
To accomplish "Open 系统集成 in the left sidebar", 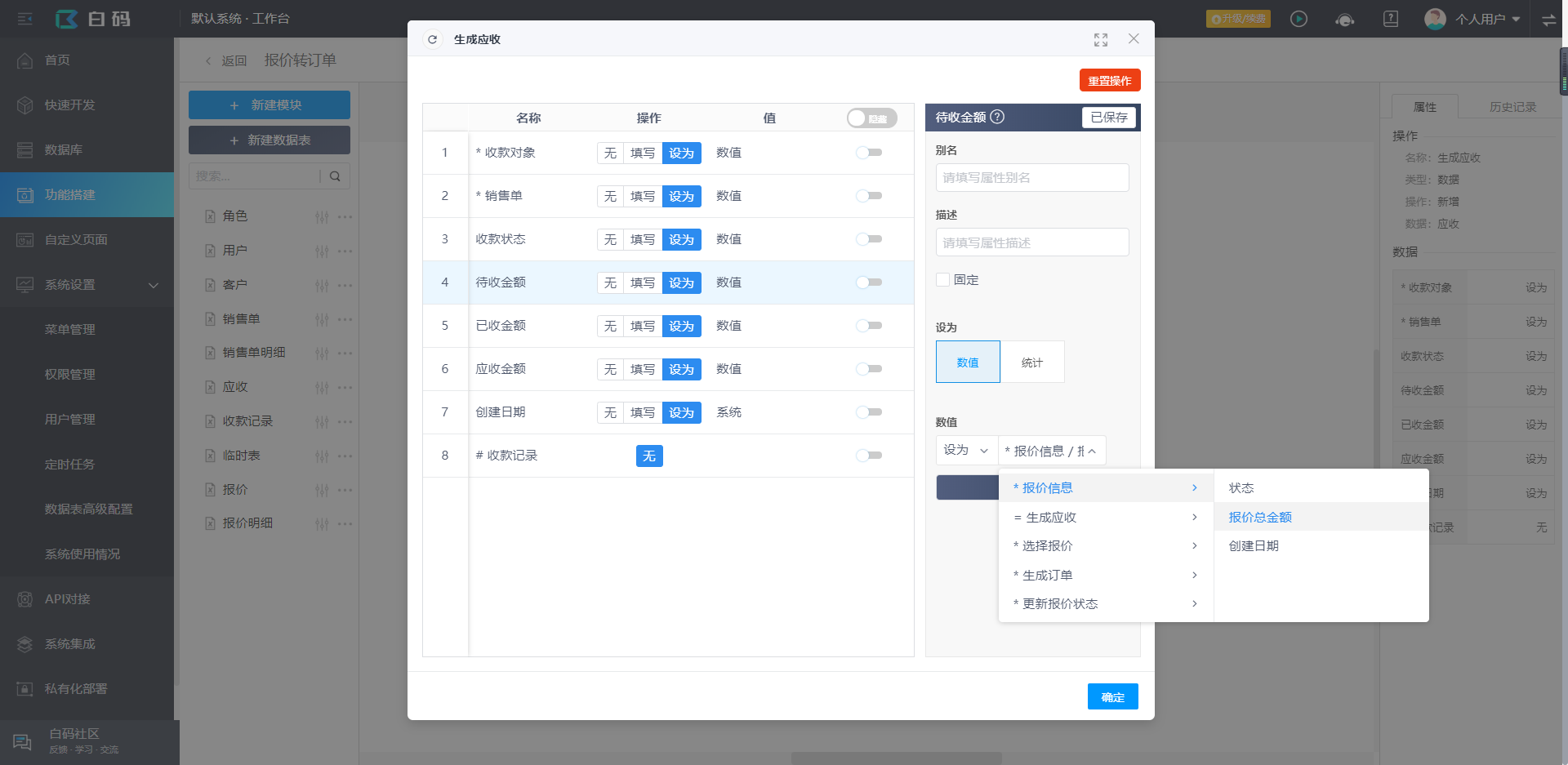I will (x=87, y=644).
